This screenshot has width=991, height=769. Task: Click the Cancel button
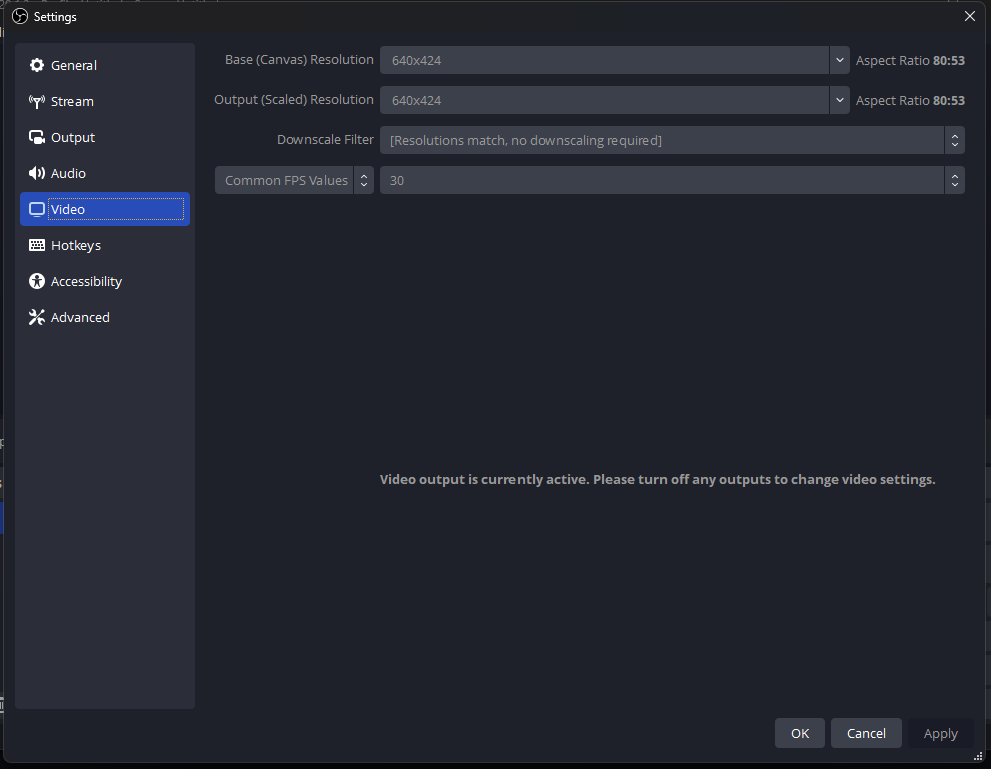866,733
